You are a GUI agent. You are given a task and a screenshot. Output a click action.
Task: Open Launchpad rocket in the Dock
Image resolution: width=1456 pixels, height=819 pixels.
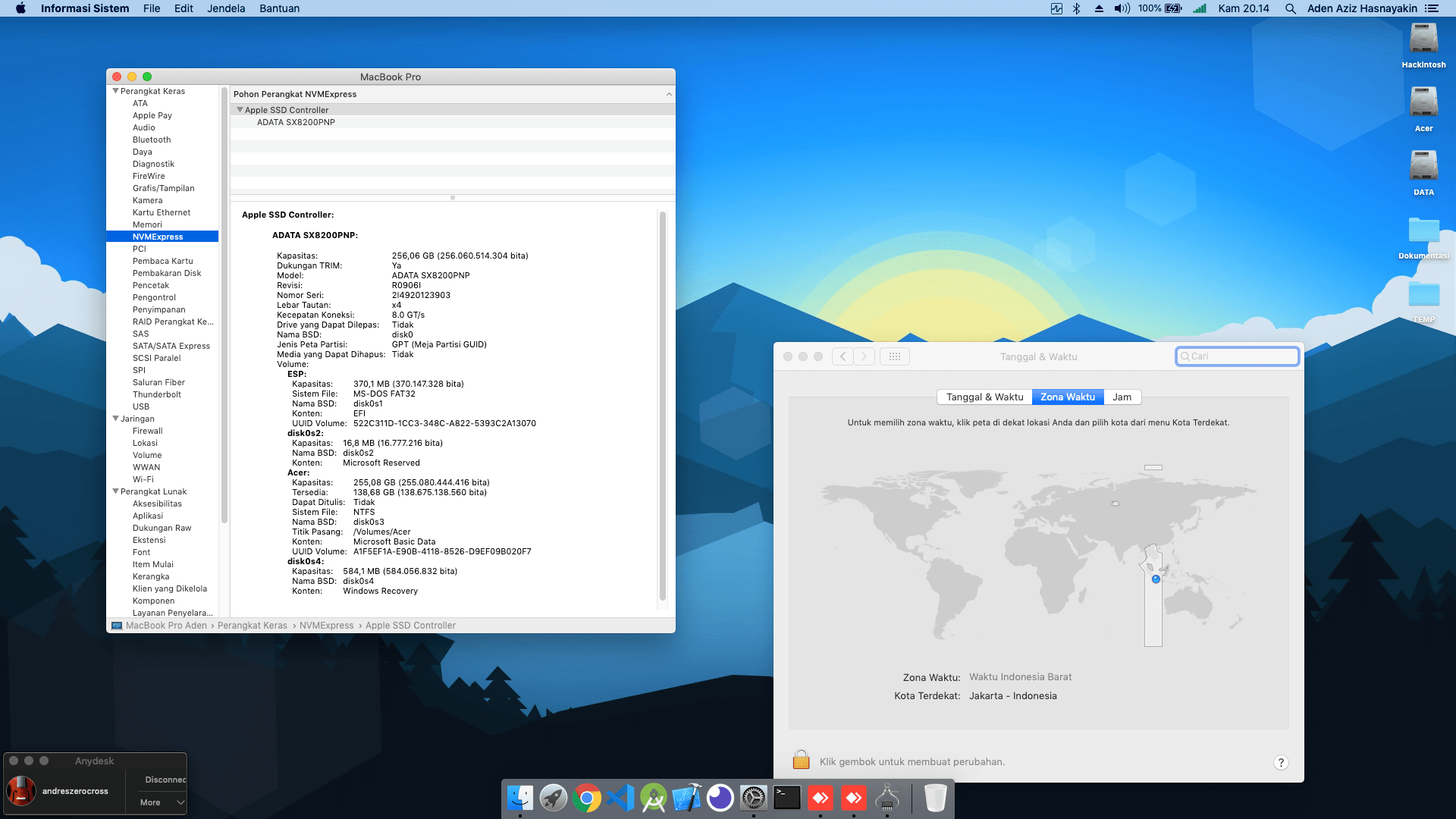pos(554,798)
